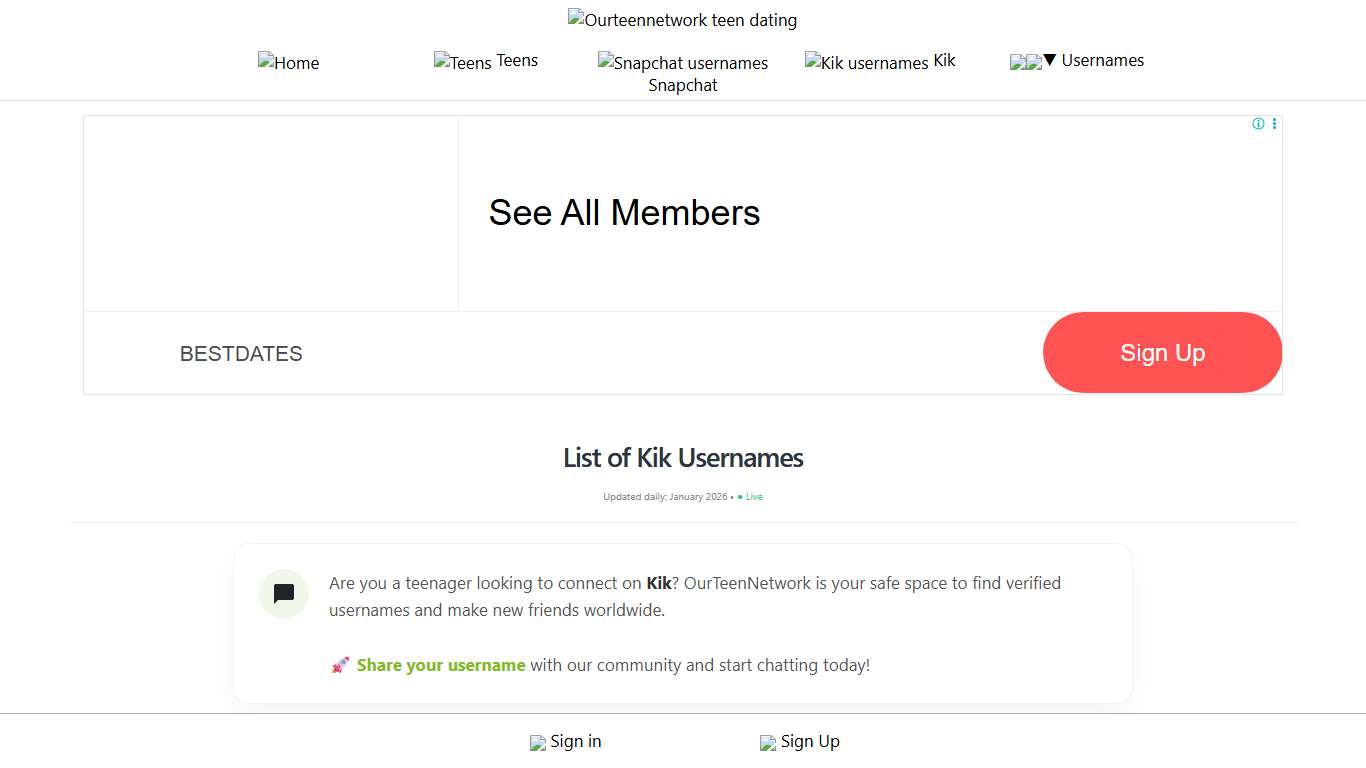The image size is (1366, 768).
Task: Click the rocket emoji before Share your username
Action: tap(340, 664)
